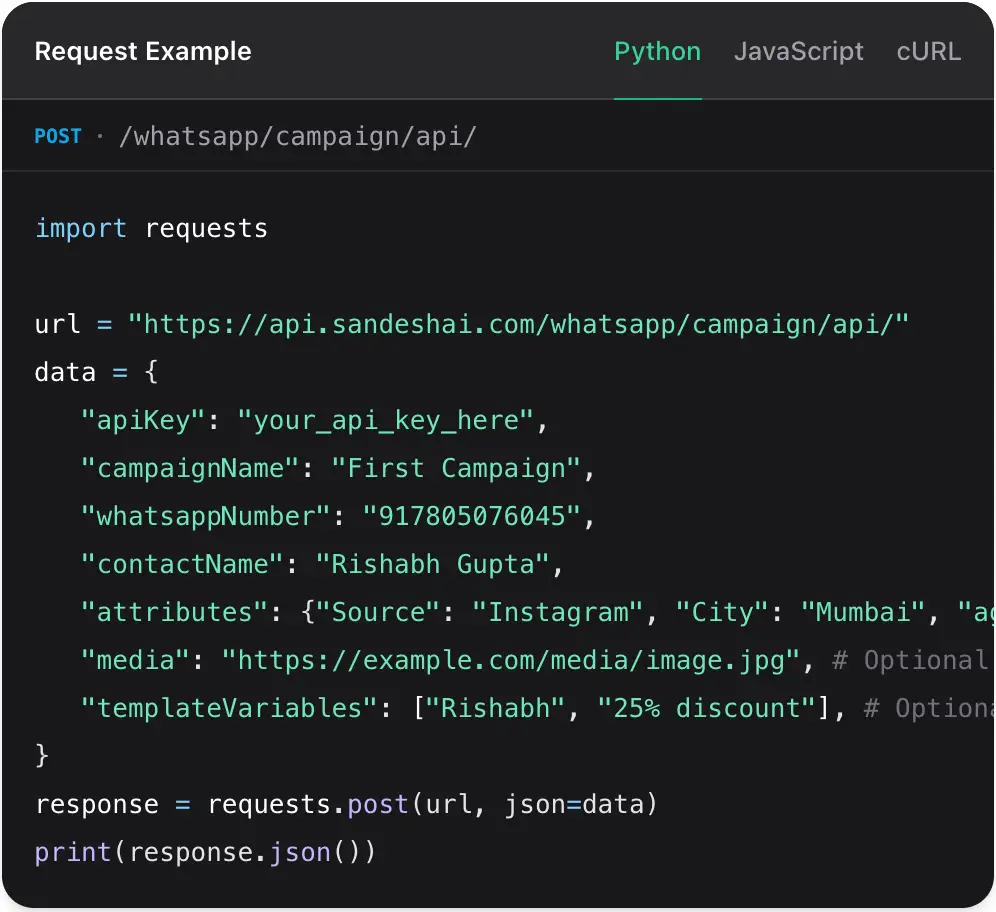Viewport: 996px width, 912px height.
Task: Click the print(response.json()) line
Action: (x=205, y=852)
